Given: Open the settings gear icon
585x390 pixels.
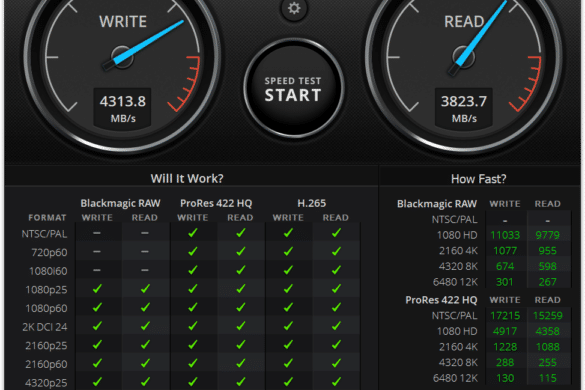Looking at the screenshot, I should coord(294,8).
